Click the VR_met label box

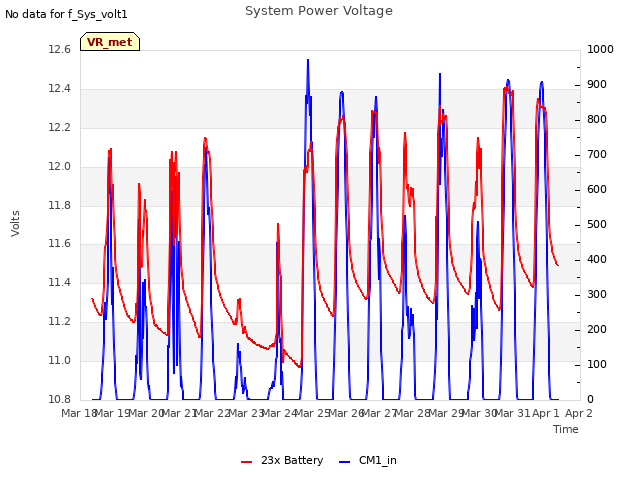(110, 42)
